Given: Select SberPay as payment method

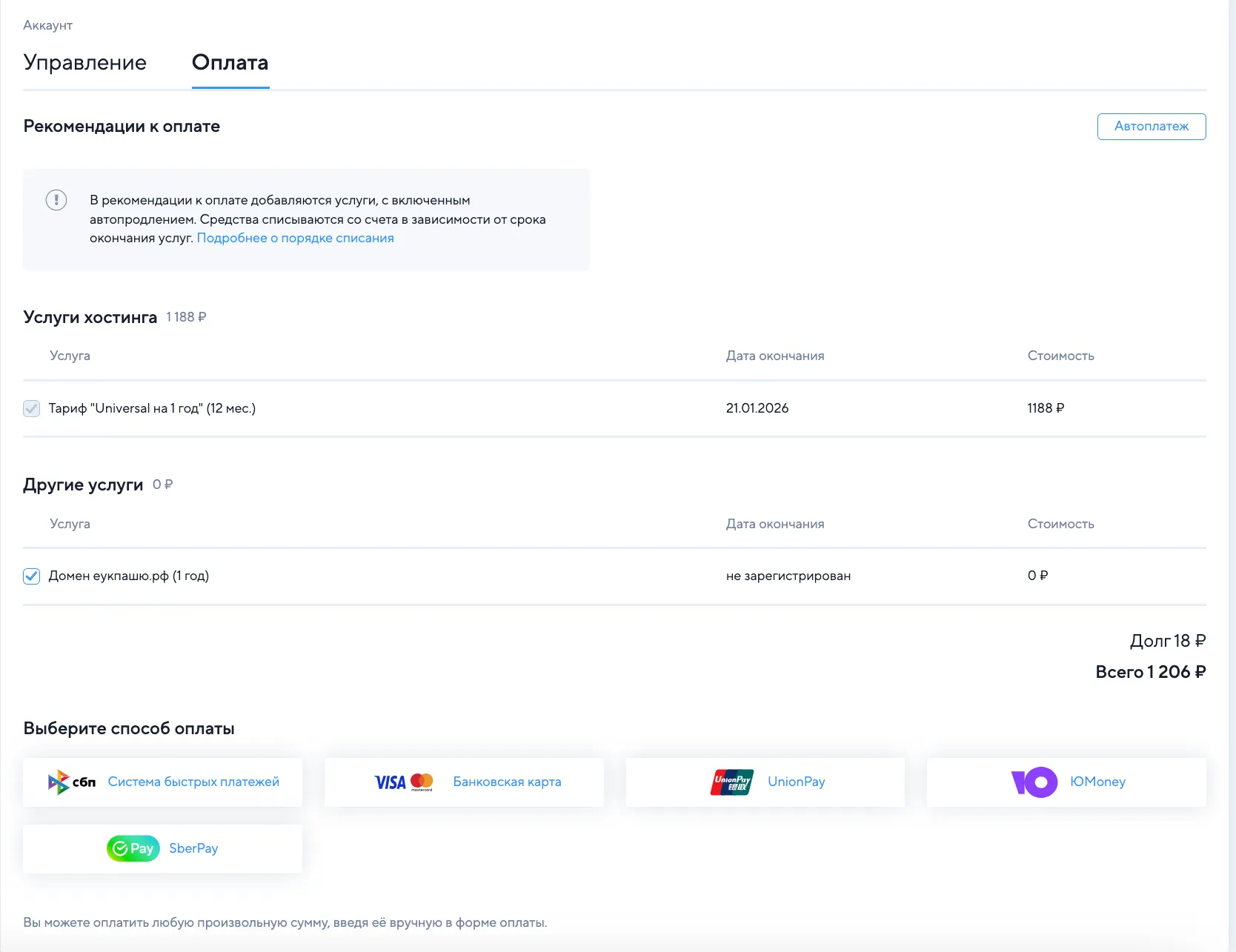Looking at the screenshot, I should click(193, 849).
